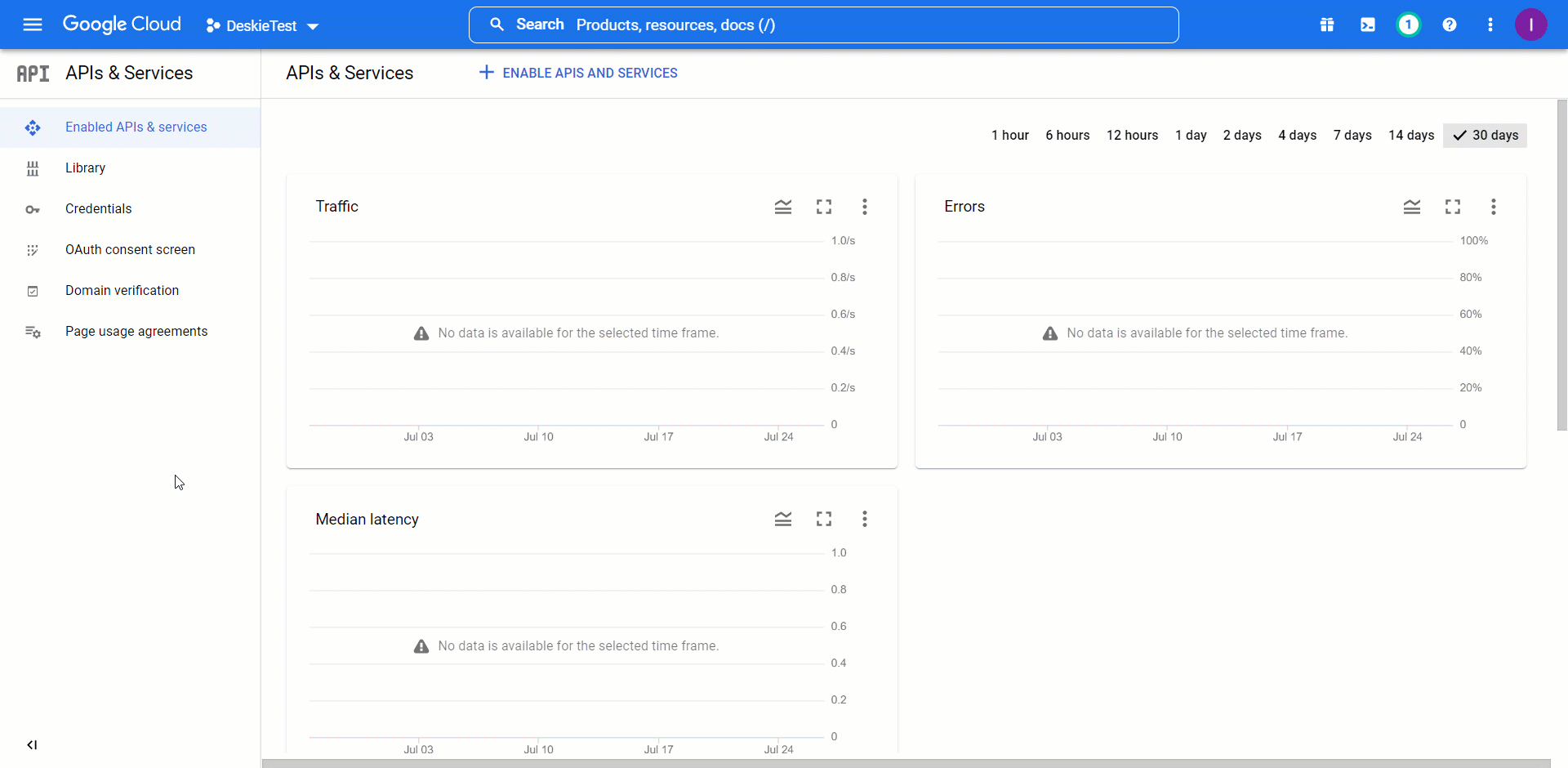Expand Errors chart to fullscreen

(x=1453, y=207)
